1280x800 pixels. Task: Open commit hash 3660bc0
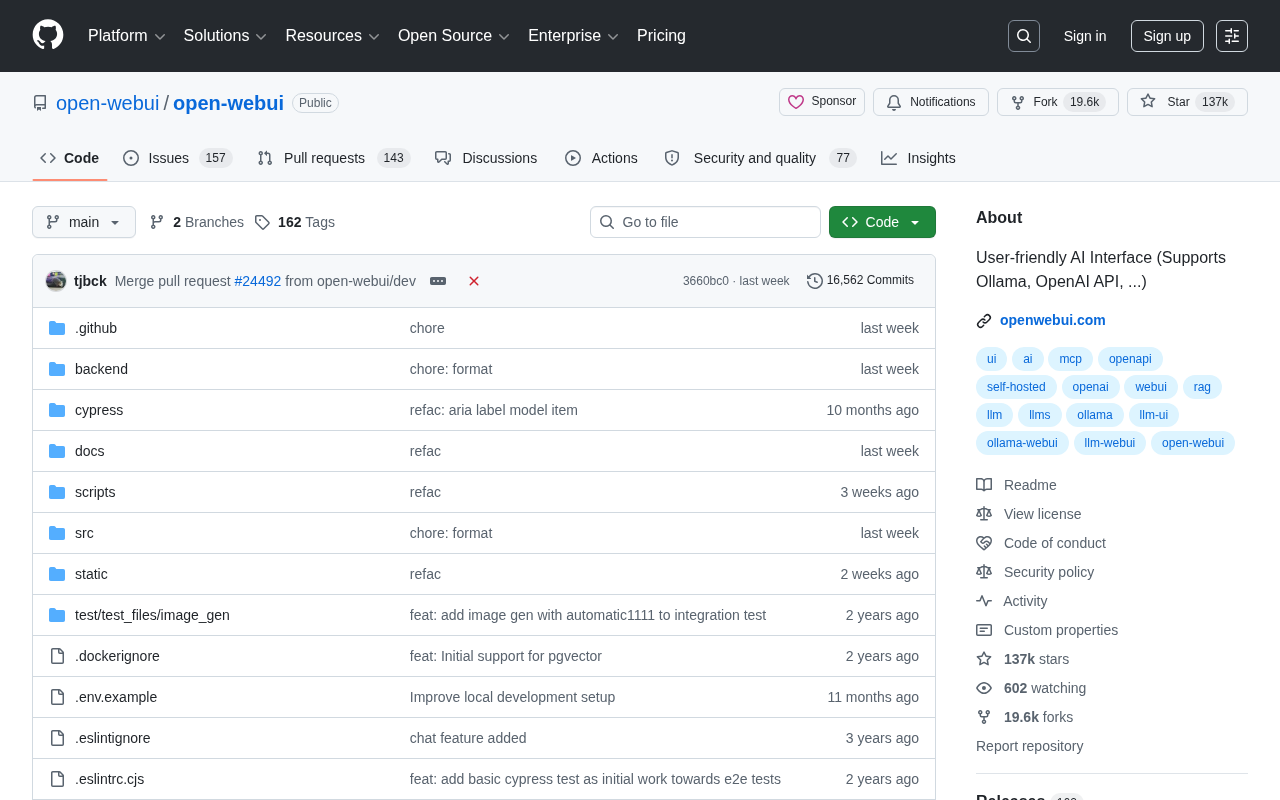click(x=706, y=281)
